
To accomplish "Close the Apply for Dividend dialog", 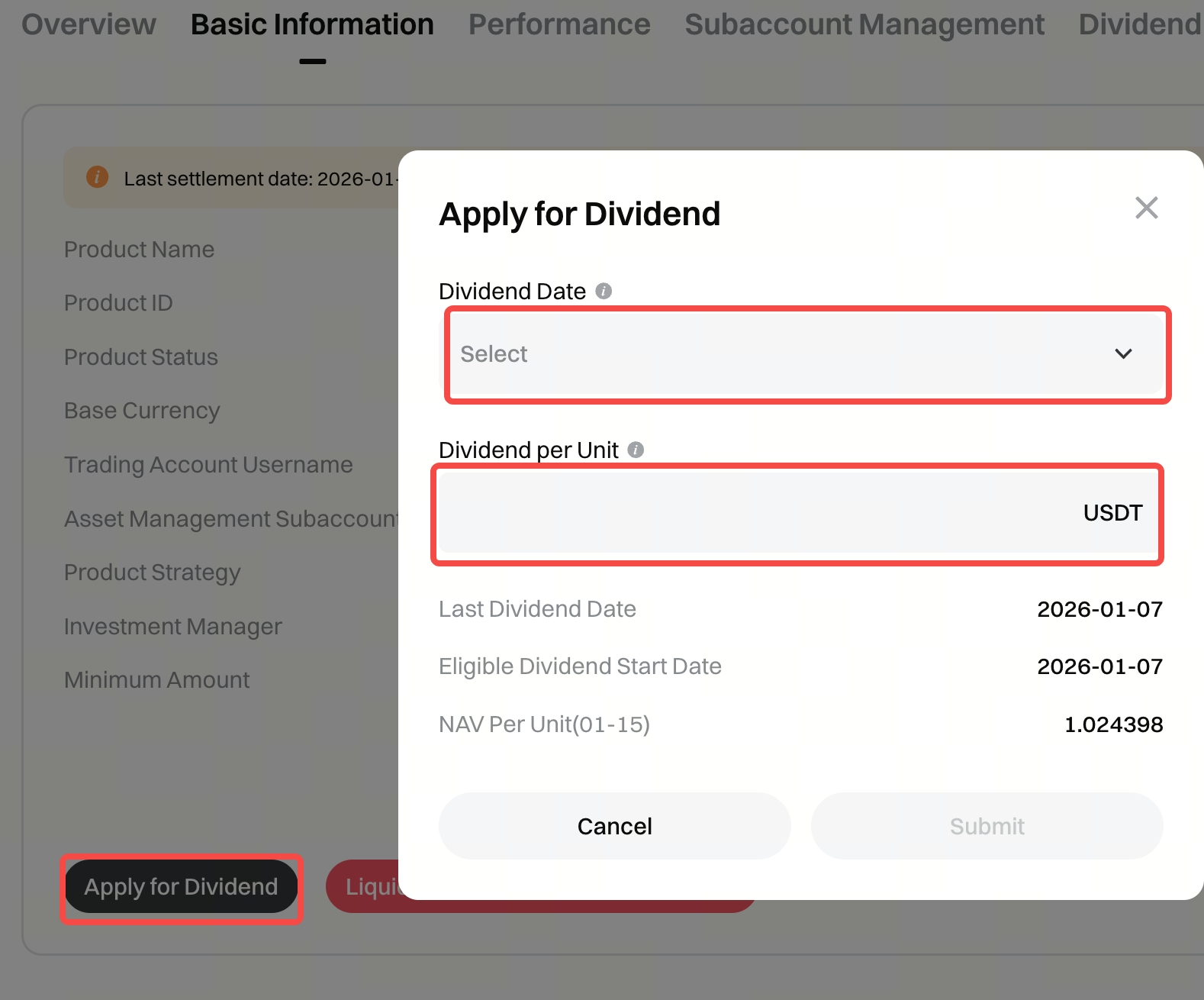I will (1146, 208).
